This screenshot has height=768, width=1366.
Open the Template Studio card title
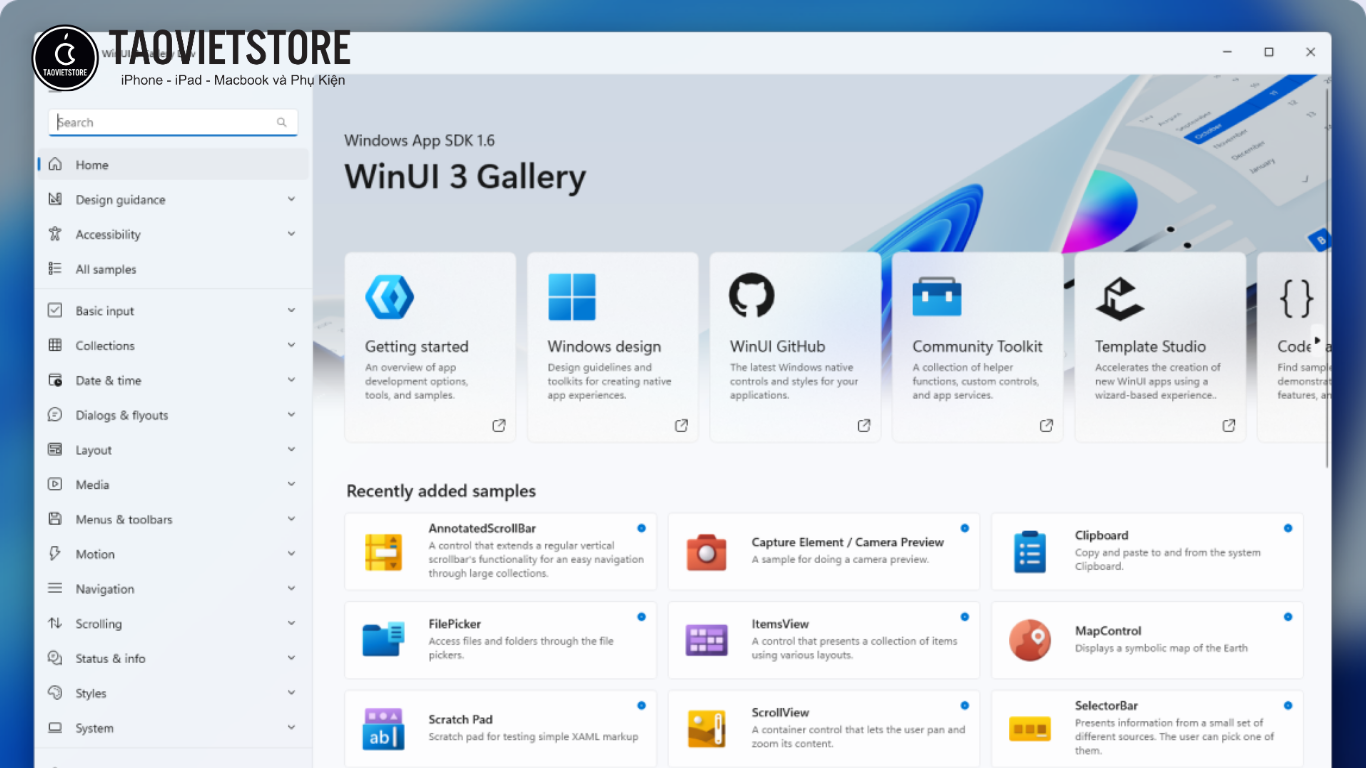pos(1150,347)
